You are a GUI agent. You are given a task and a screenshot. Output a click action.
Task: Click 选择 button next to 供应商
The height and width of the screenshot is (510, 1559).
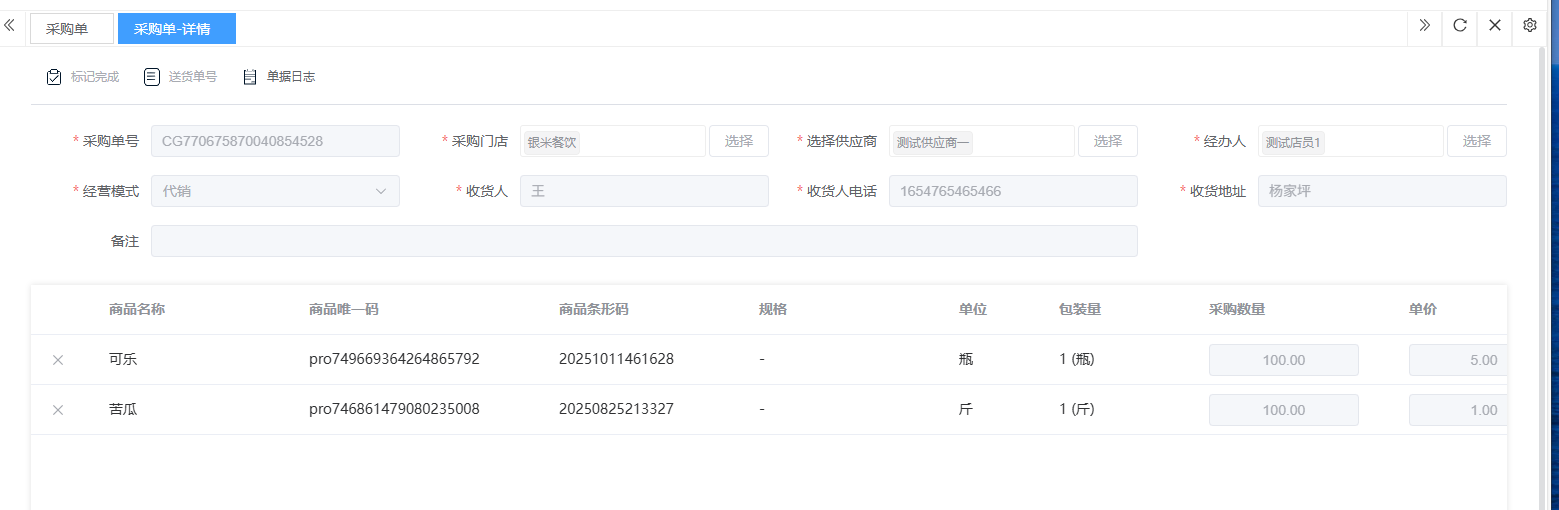coord(1107,141)
